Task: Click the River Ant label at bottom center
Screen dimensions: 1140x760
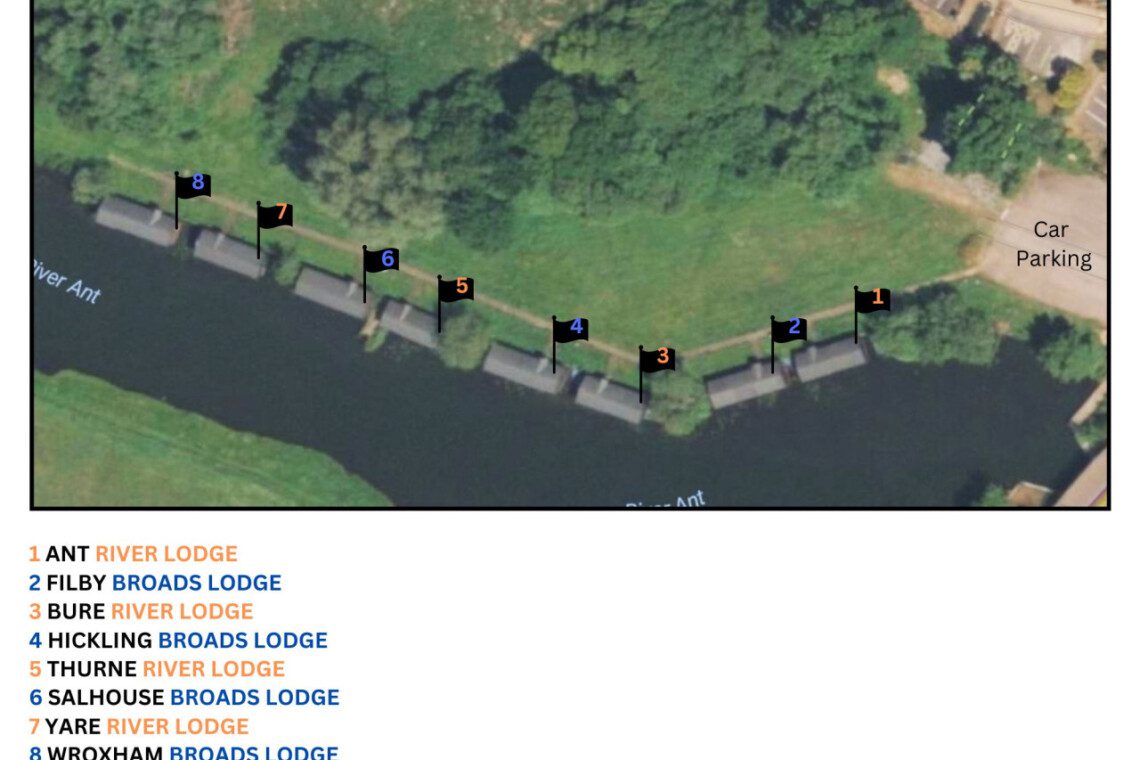Action: pos(665,500)
